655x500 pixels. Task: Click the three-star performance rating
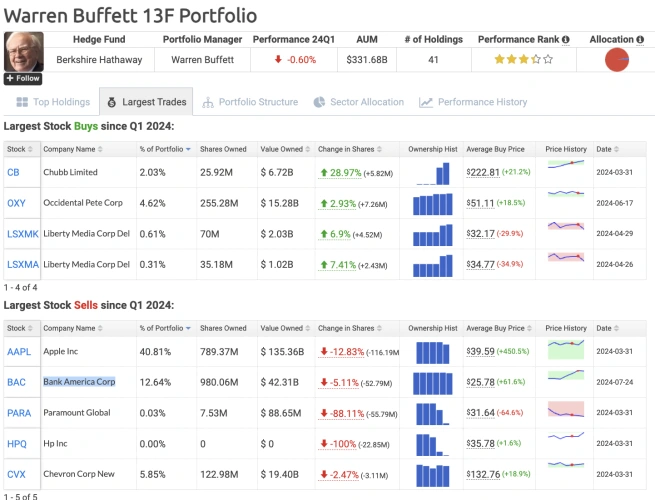coord(523,59)
